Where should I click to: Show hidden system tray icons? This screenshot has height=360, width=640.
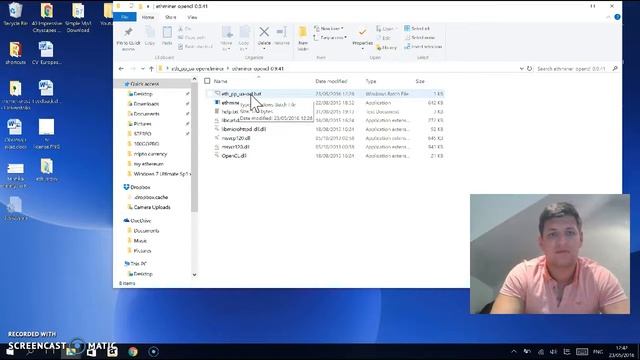click(x=514, y=352)
